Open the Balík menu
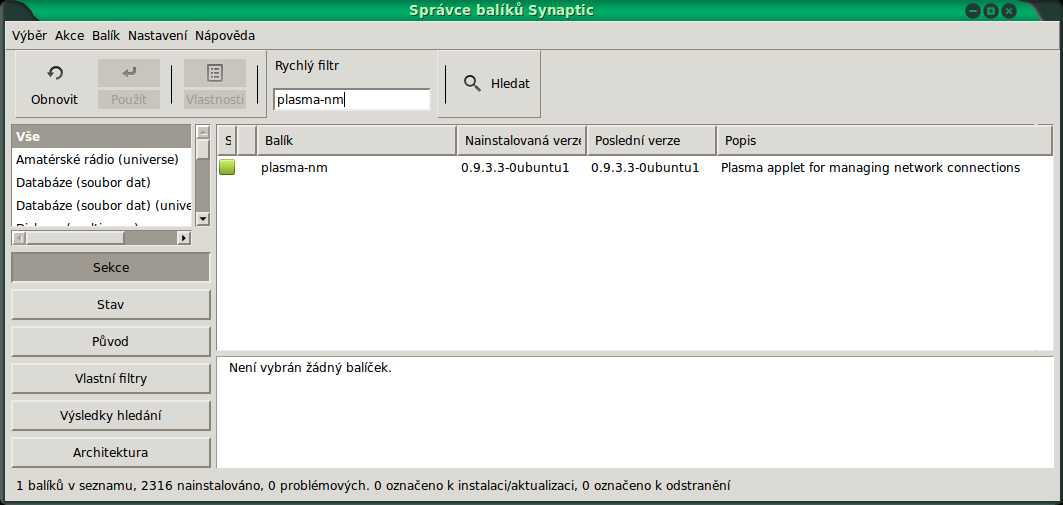 [106, 36]
